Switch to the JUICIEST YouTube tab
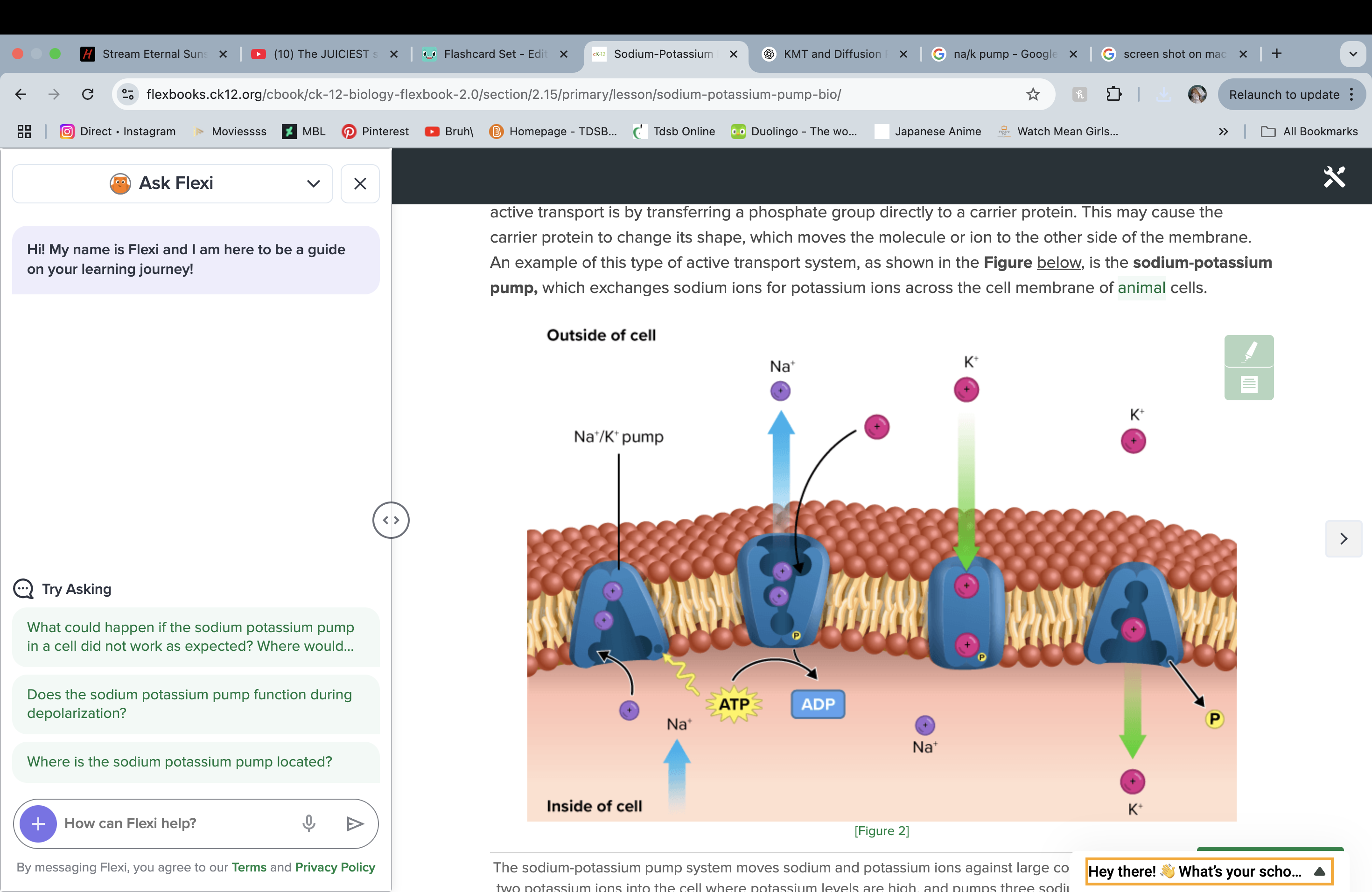This screenshot has width=1372, height=892. (324, 54)
